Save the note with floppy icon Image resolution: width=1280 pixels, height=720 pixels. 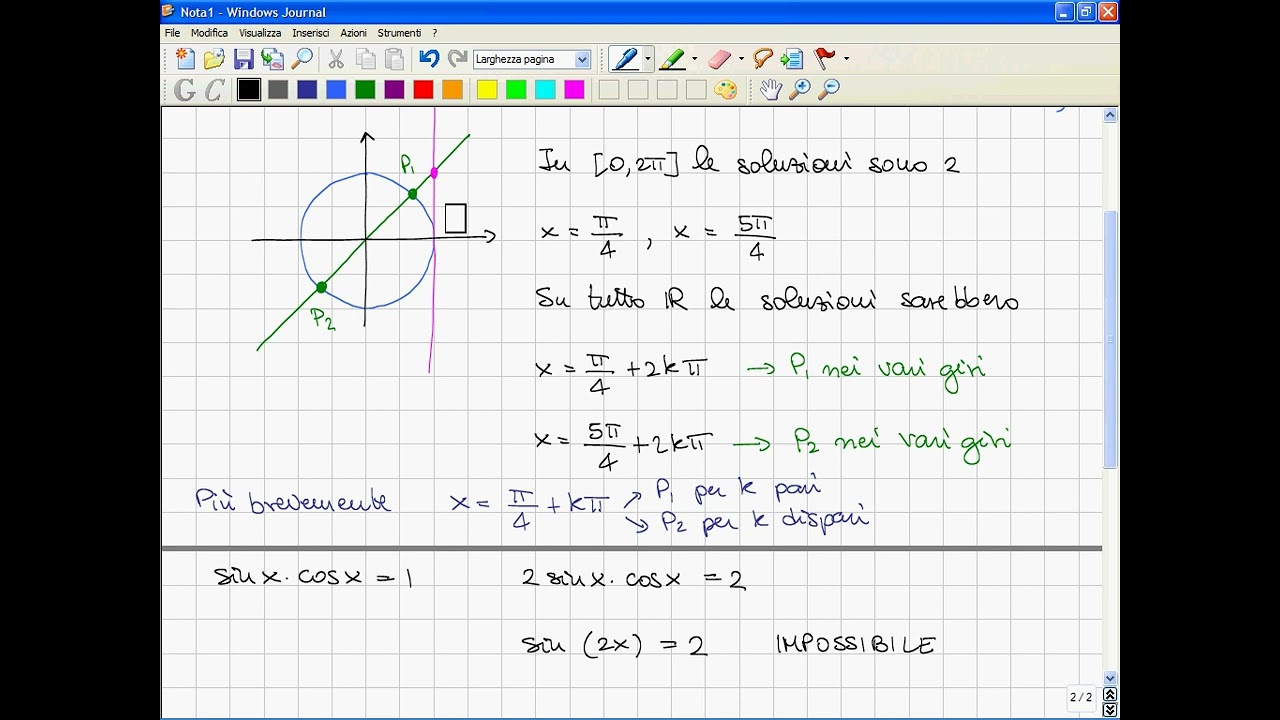click(243, 59)
